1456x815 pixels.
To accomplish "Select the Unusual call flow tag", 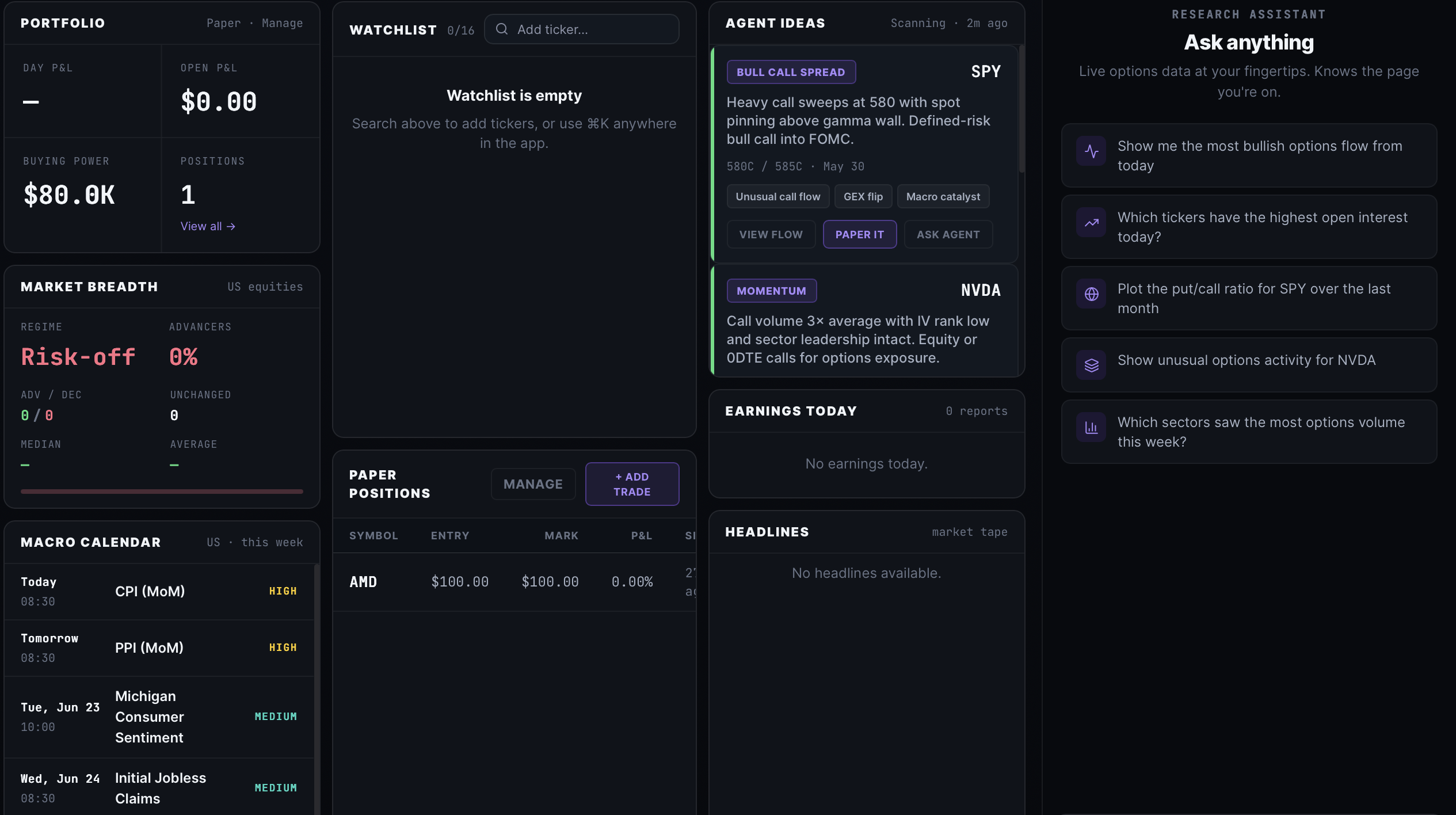I will (x=777, y=196).
